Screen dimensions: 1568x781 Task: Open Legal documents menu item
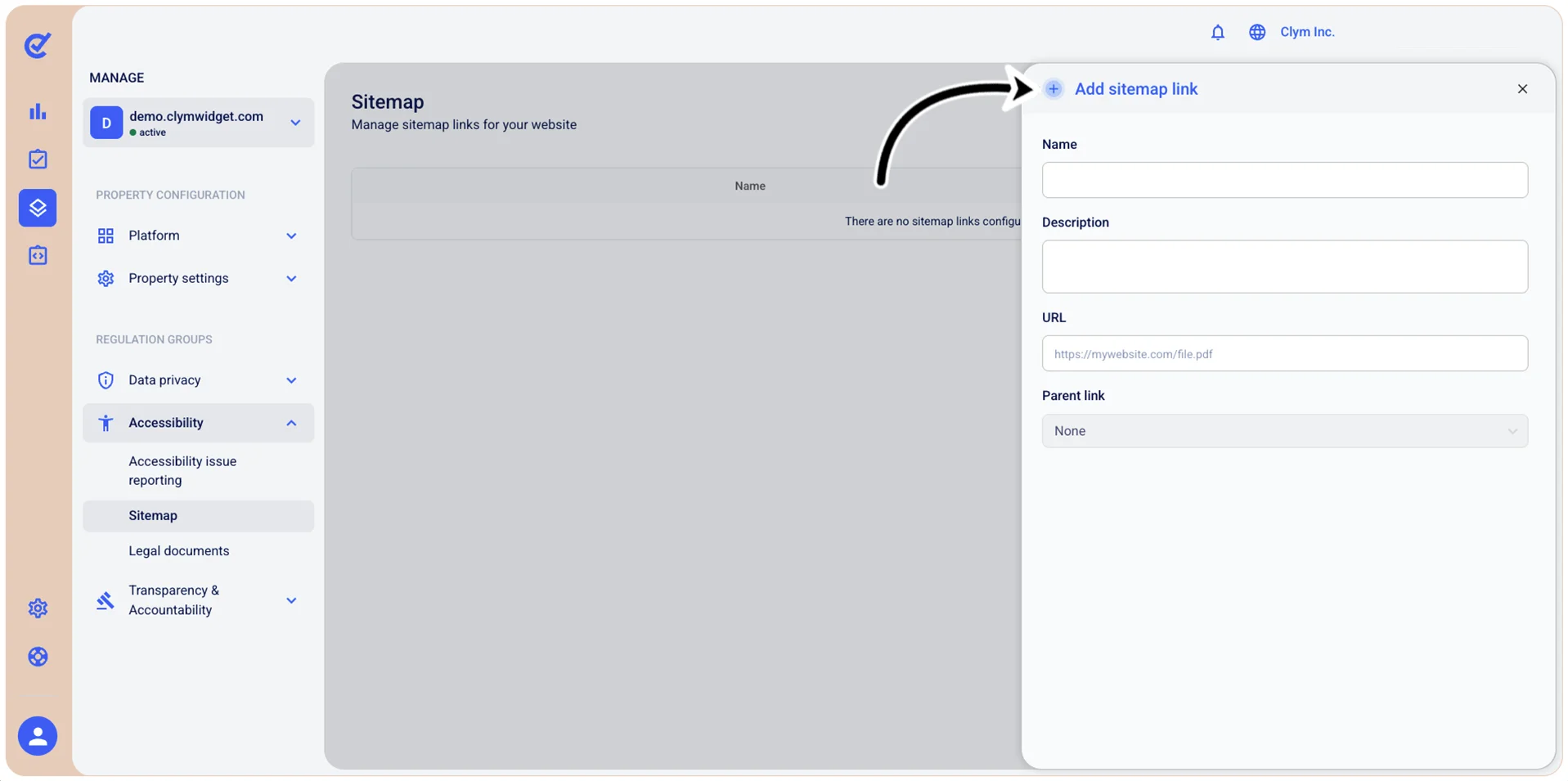pos(178,551)
